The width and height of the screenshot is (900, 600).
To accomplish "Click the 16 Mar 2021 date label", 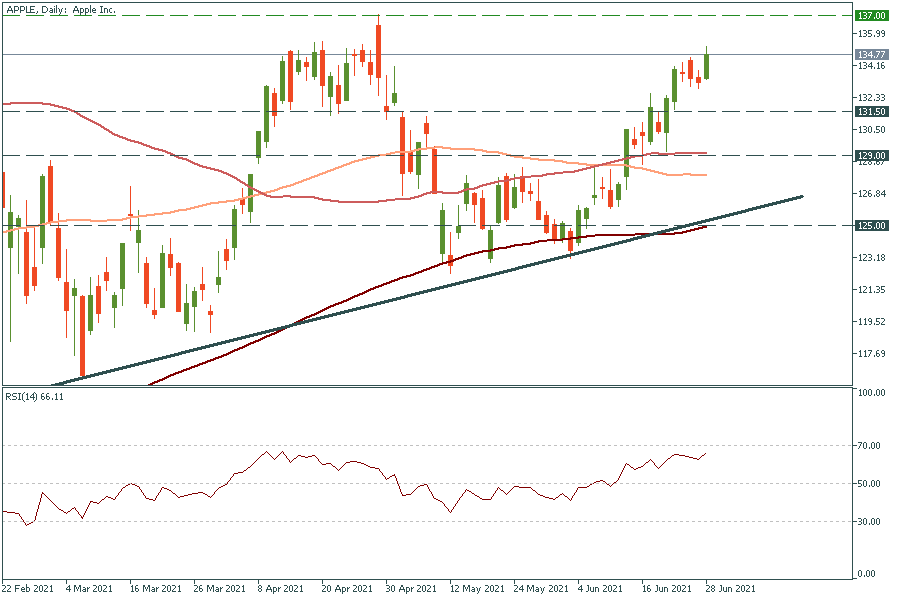I will pos(155,589).
